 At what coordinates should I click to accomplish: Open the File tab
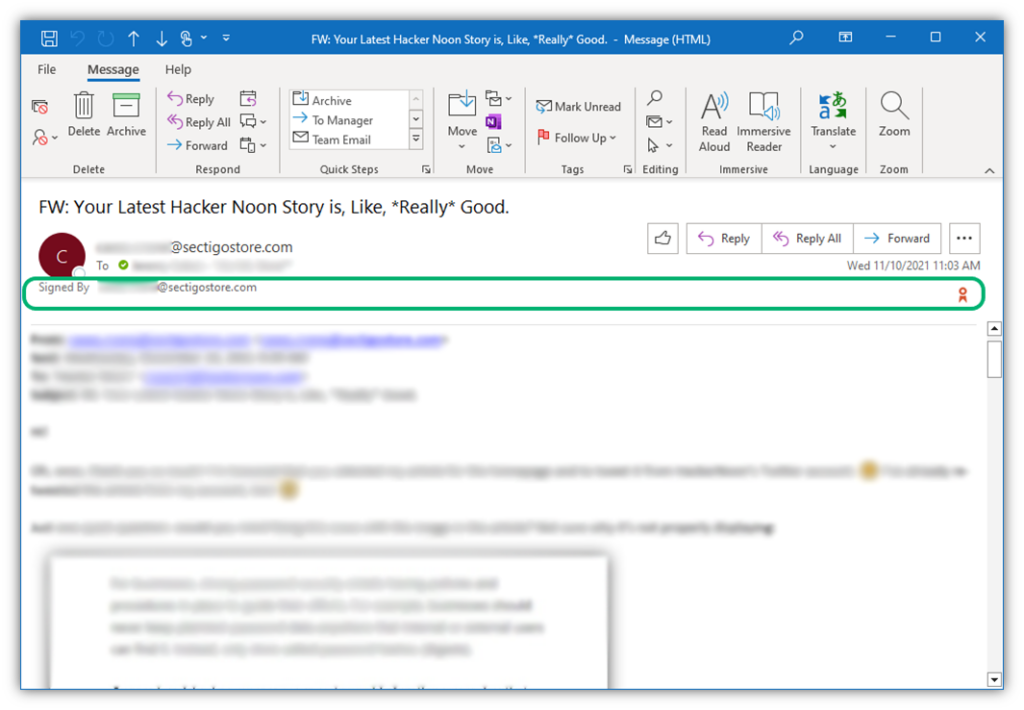point(46,69)
